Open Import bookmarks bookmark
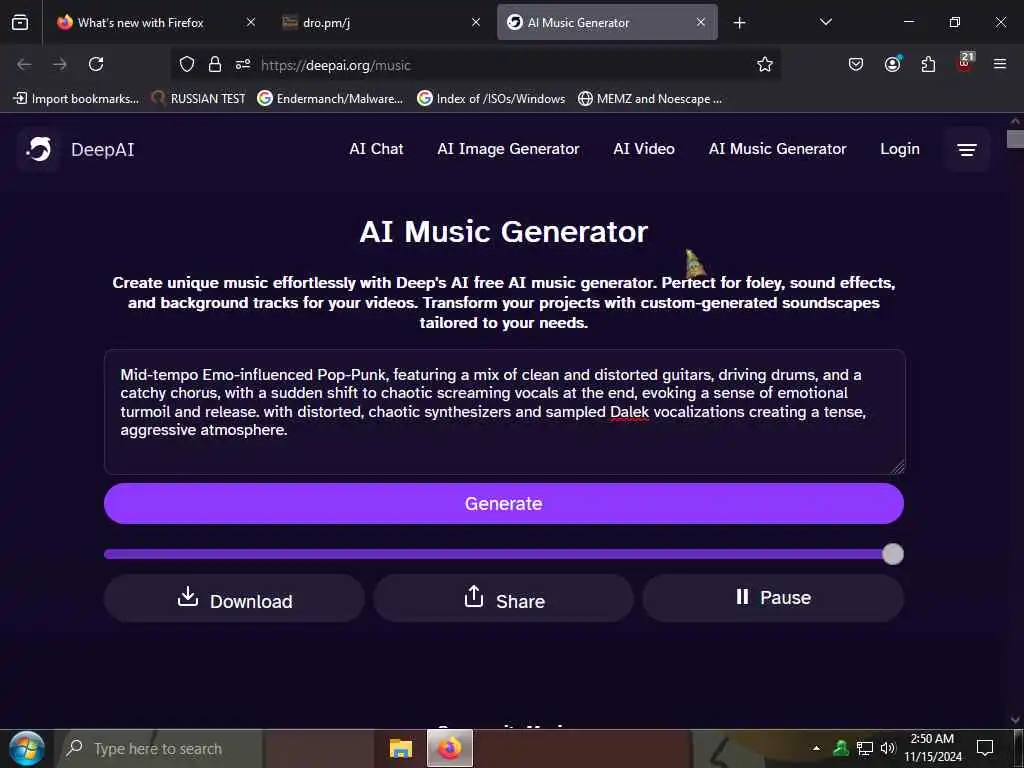This screenshot has height=768, width=1024. click(76, 99)
